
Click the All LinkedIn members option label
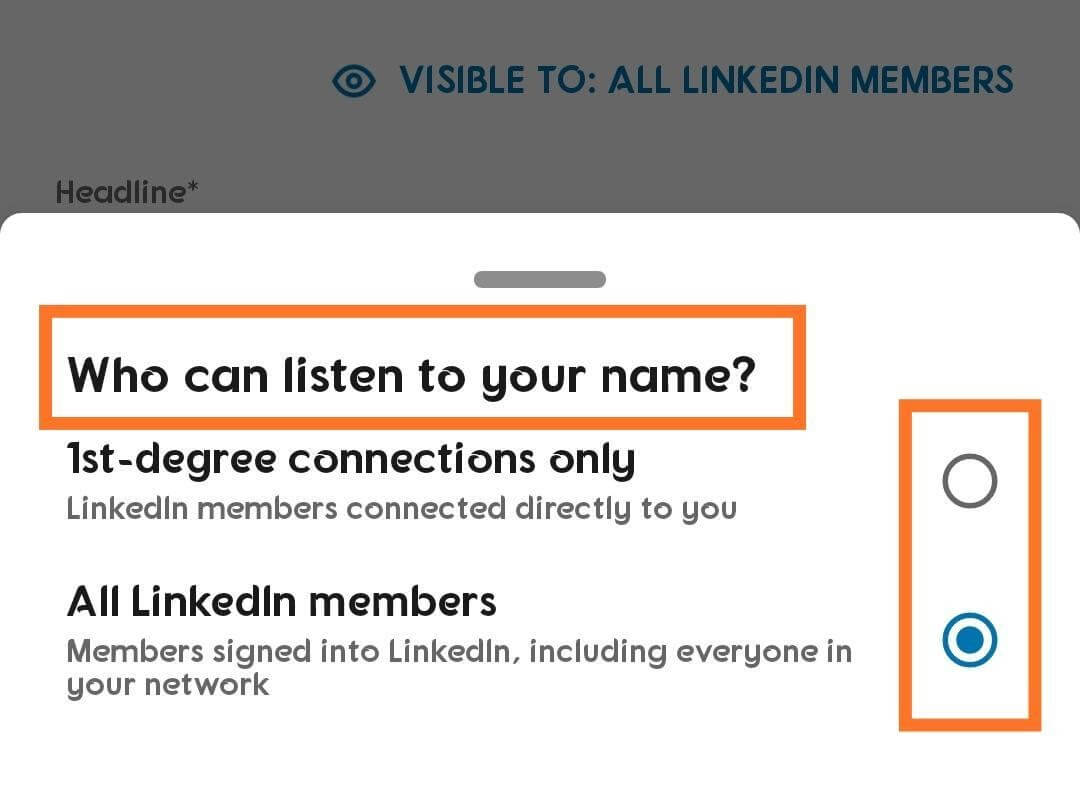click(280, 601)
